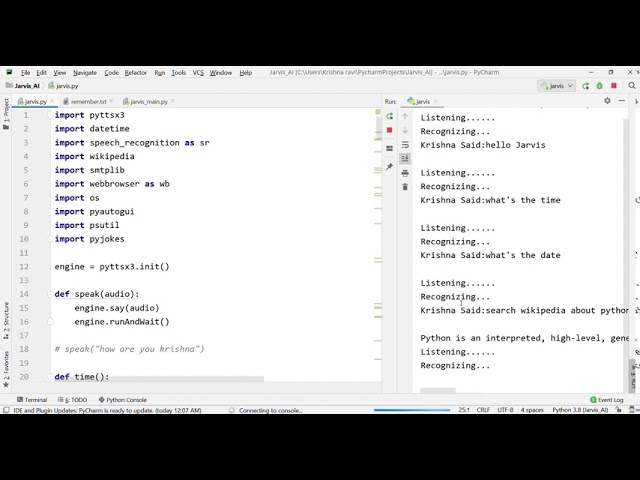Open the TODO tool window
This screenshot has height=480, width=640.
click(73, 400)
